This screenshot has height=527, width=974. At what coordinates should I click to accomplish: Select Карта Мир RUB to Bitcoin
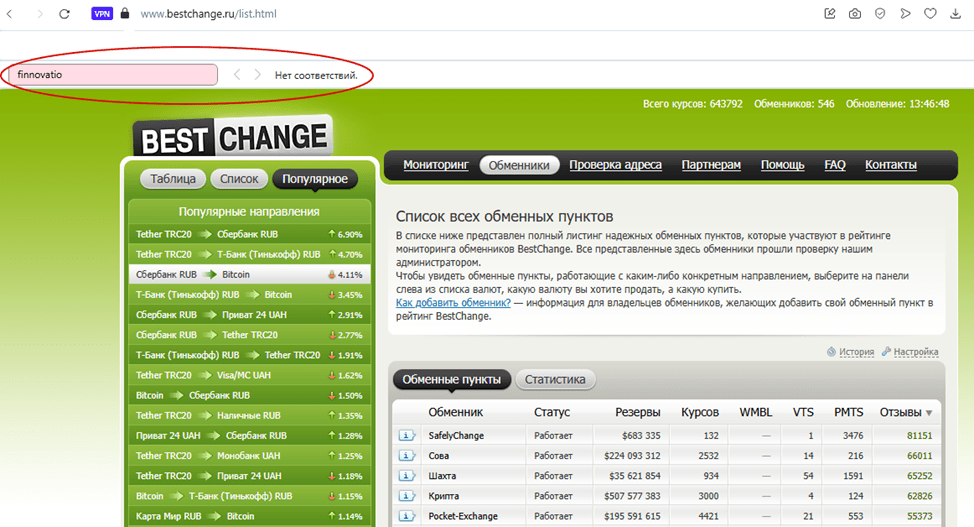pyautogui.click(x=249, y=516)
